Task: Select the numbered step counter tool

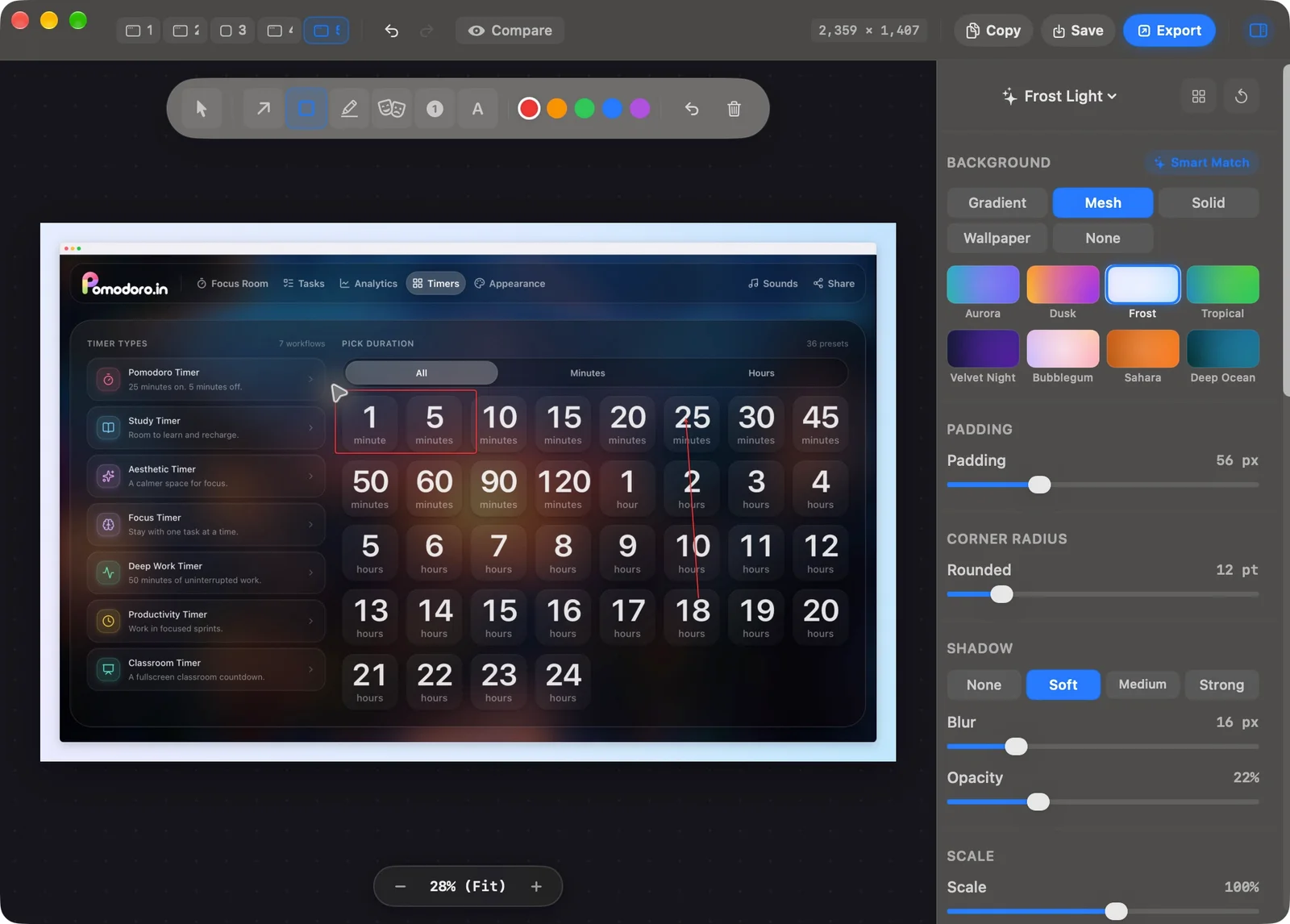Action: [x=435, y=108]
